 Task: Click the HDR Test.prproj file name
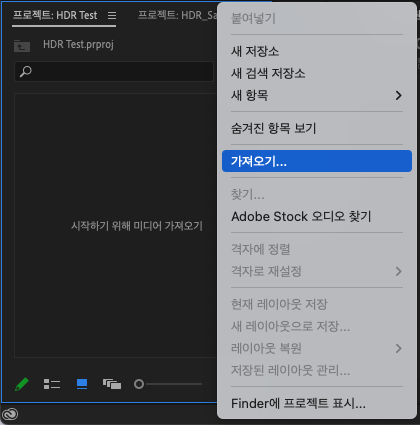point(78,45)
